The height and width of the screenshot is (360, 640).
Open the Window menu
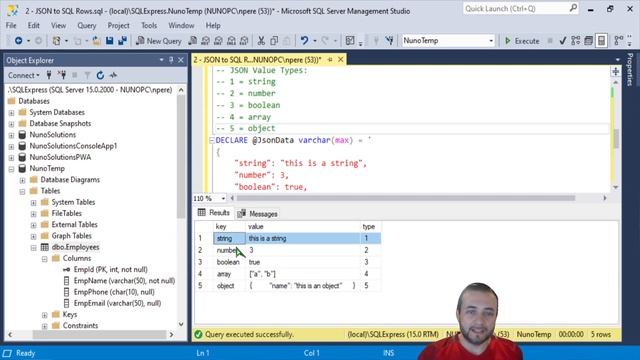[x=181, y=25]
